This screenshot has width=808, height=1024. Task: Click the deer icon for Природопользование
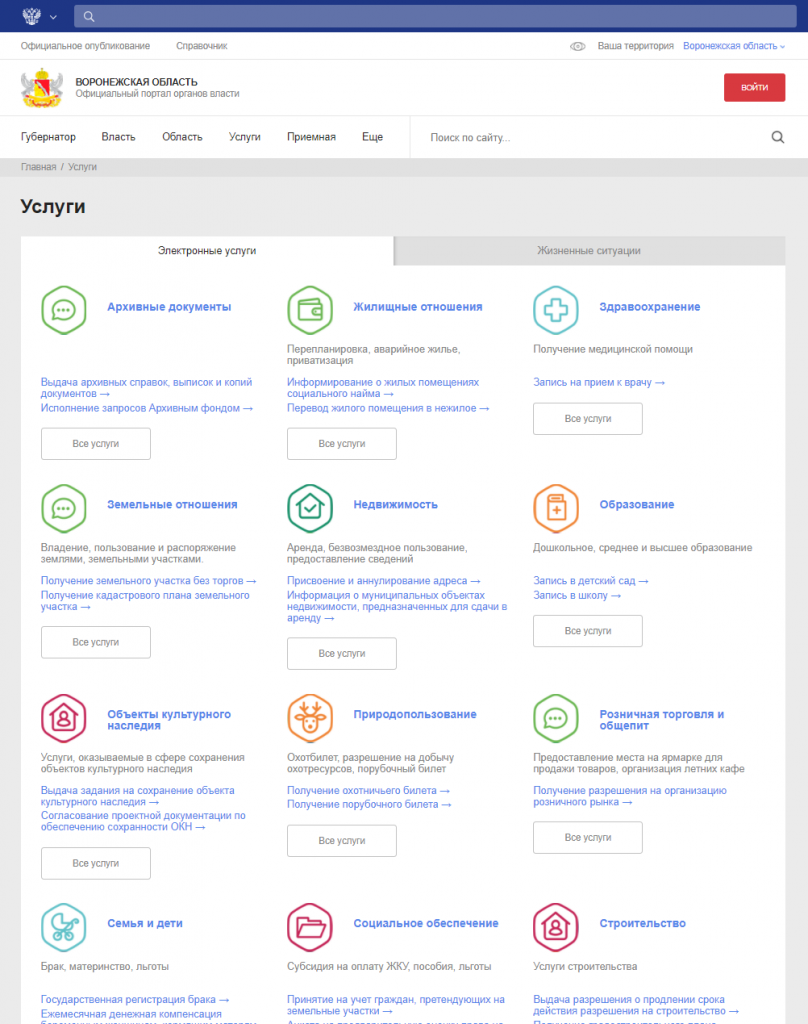310,718
